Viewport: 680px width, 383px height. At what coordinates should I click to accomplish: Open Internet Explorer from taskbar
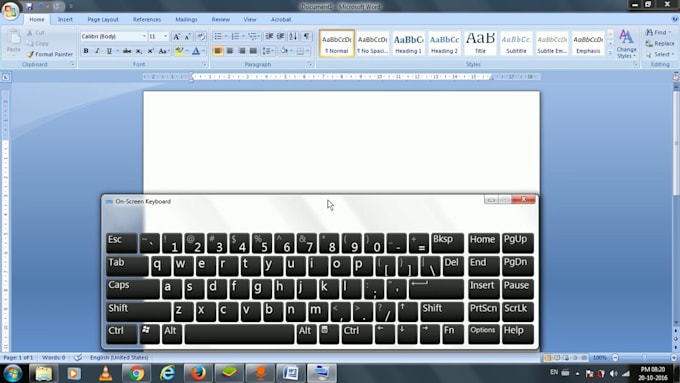click(167, 373)
